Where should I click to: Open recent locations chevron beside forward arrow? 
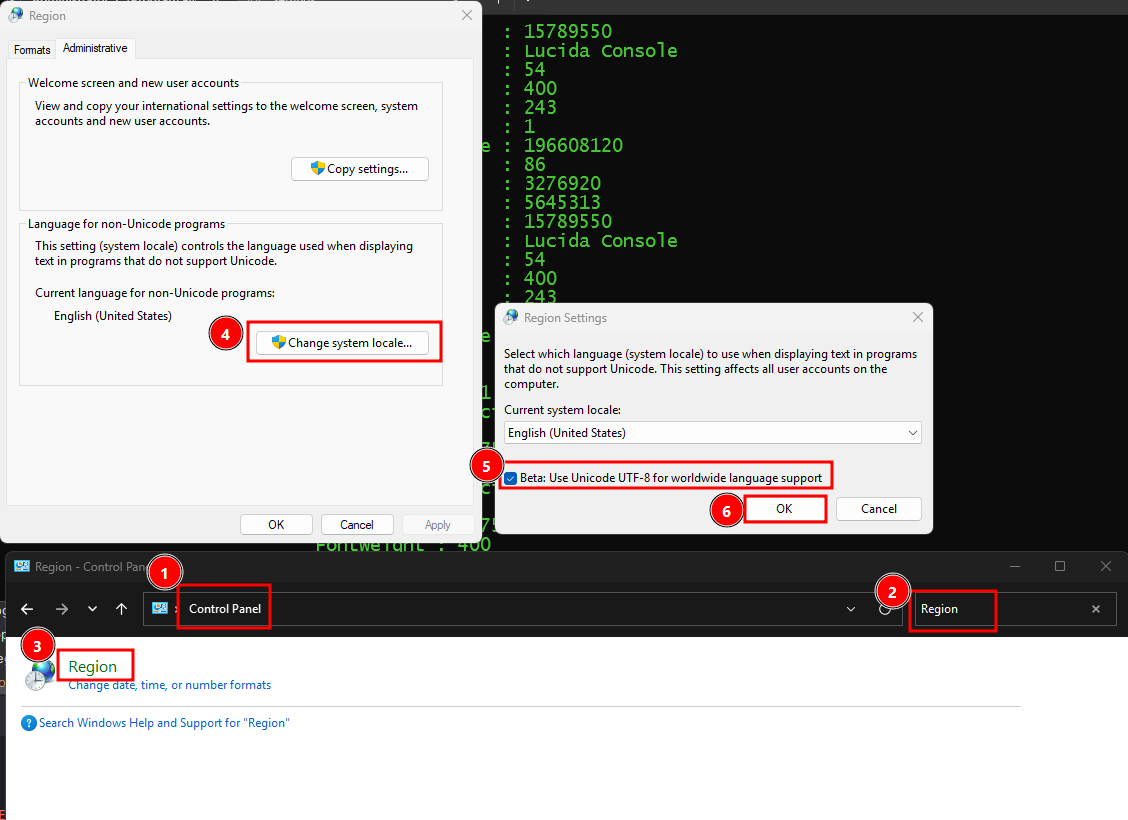[x=92, y=609]
